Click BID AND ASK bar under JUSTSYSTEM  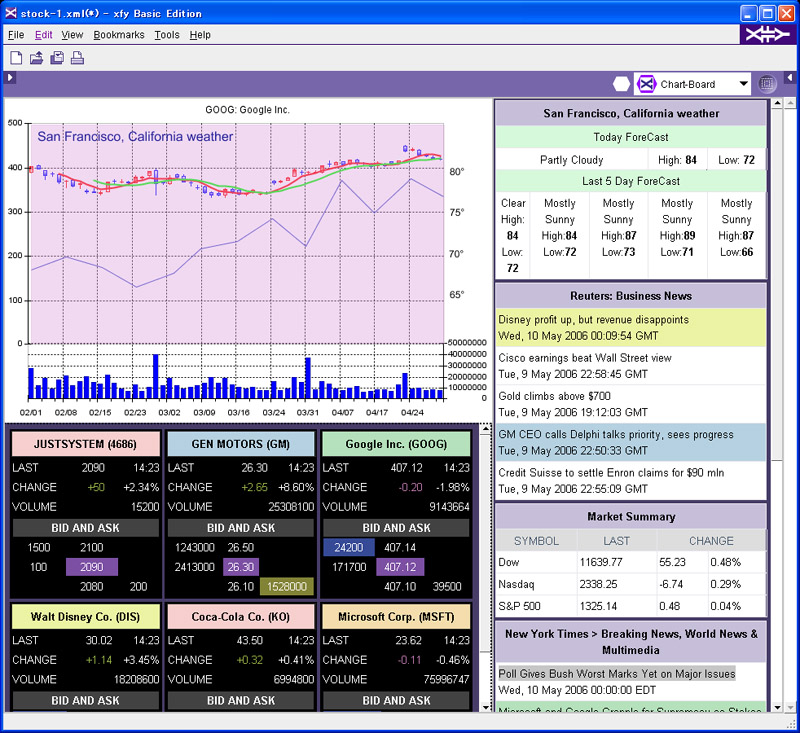(x=85, y=528)
